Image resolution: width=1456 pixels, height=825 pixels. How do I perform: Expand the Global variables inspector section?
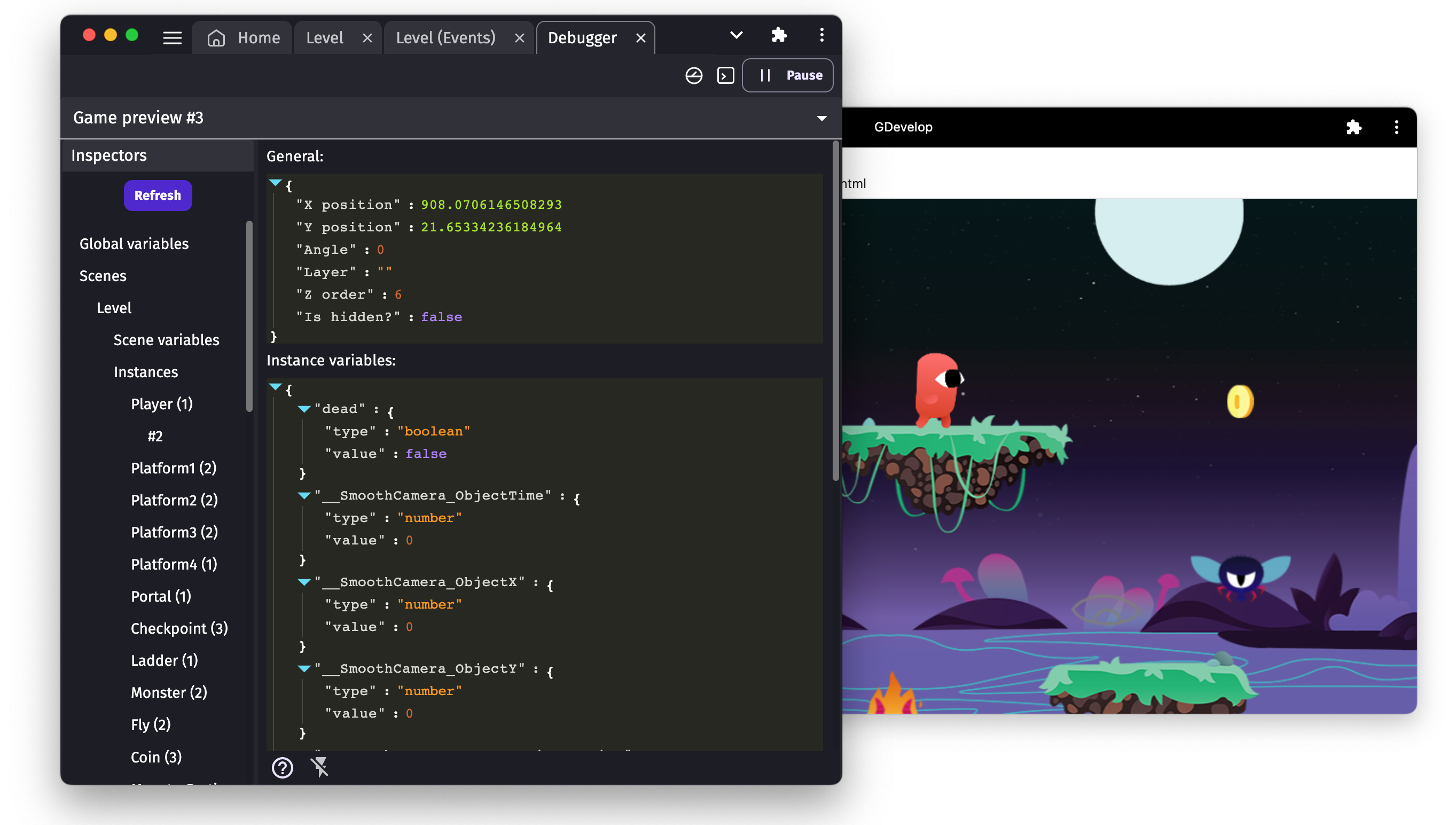pos(134,243)
